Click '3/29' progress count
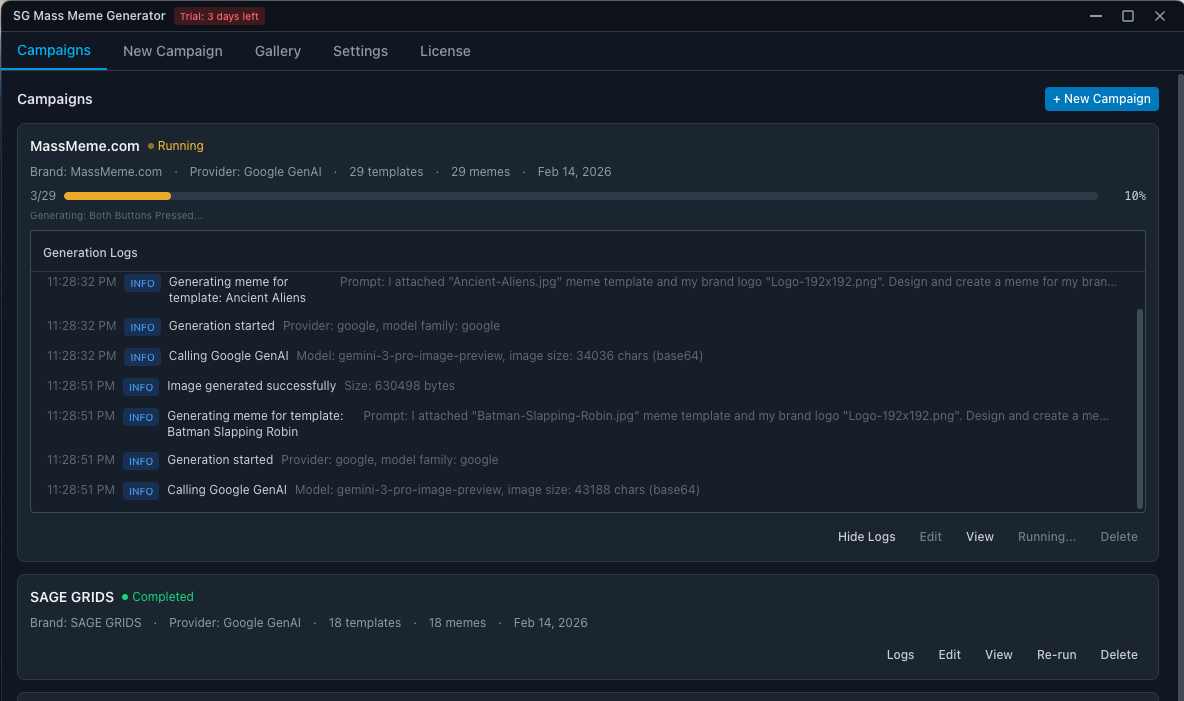The width and height of the screenshot is (1184, 701). pyautogui.click(x=43, y=196)
